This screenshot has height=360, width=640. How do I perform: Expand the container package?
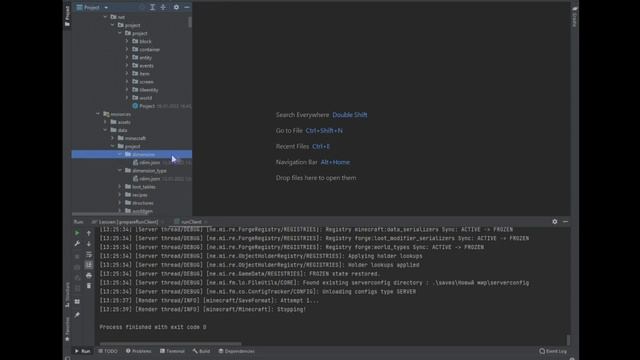pyautogui.click(x=127, y=49)
